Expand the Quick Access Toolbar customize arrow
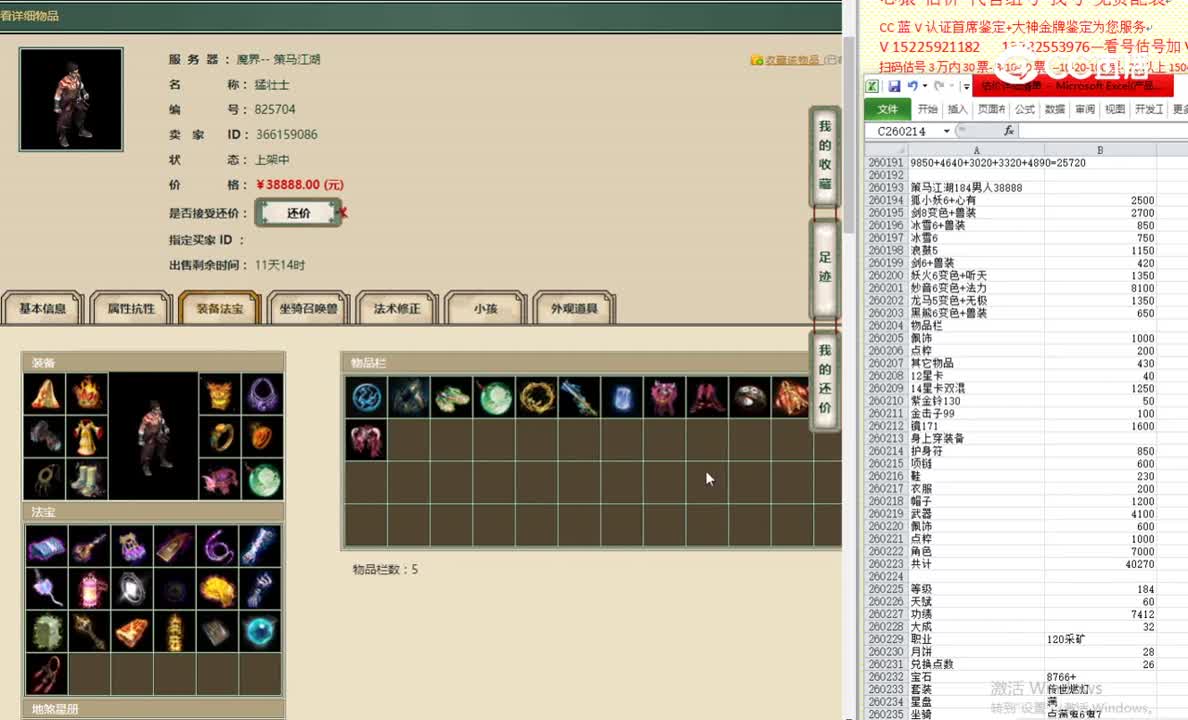 click(966, 86)
